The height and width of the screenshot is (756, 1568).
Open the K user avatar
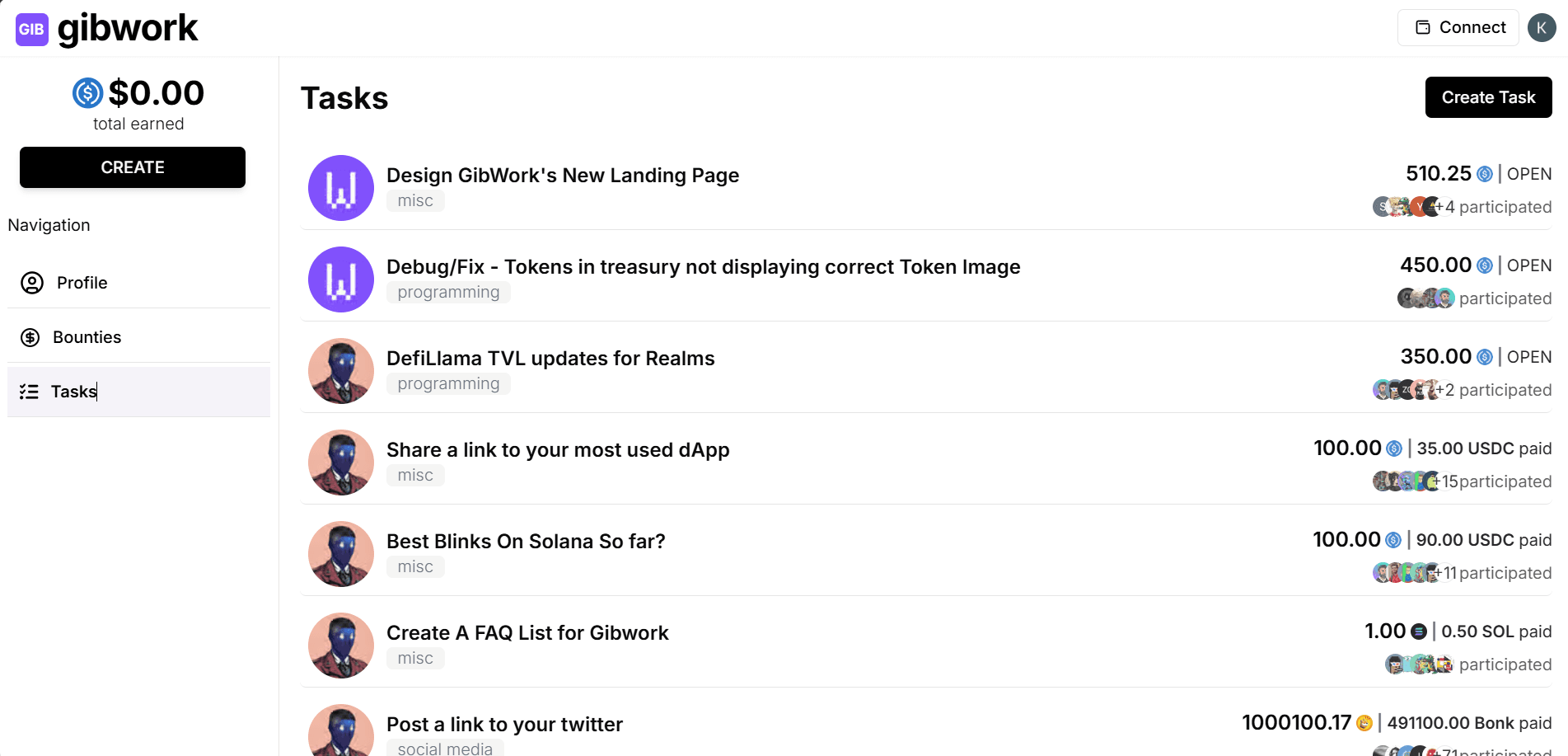pyautogui.click(x=1541, y=27)
